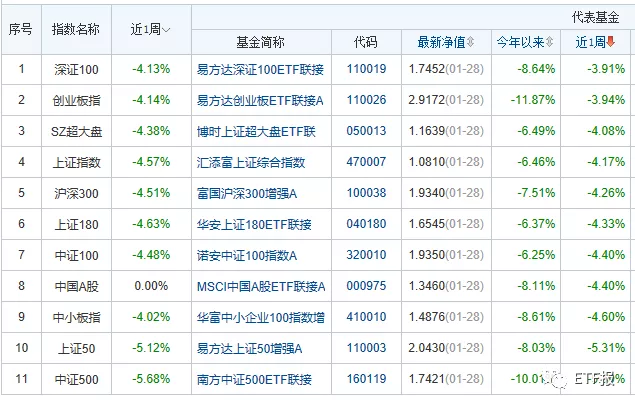The width and height of the screenshot is (635, 407).
Task: Click weekly change -5.12% for 上证50
Action: click(x=151, y=348)
